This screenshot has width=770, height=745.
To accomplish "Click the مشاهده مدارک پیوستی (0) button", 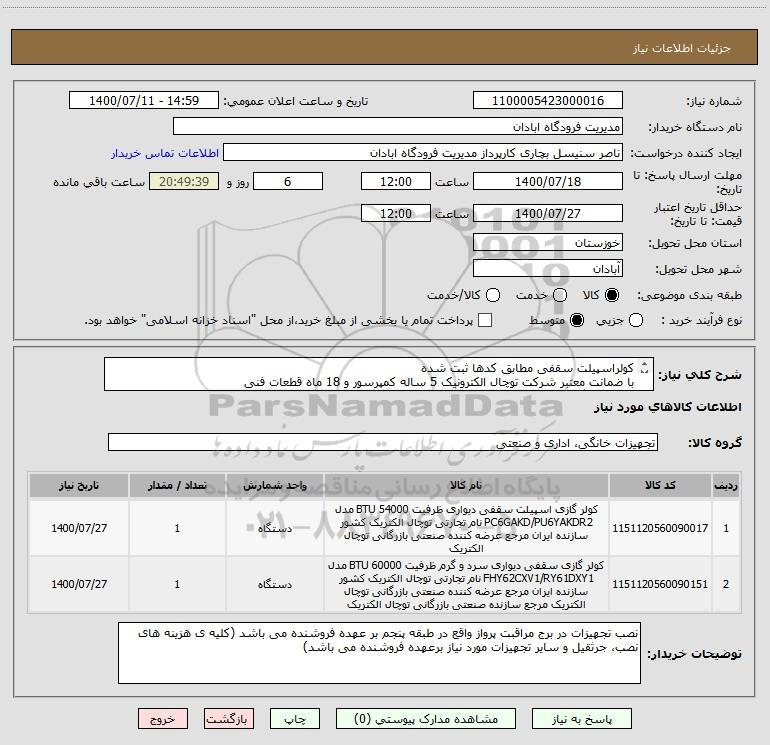I will point(426,719).
